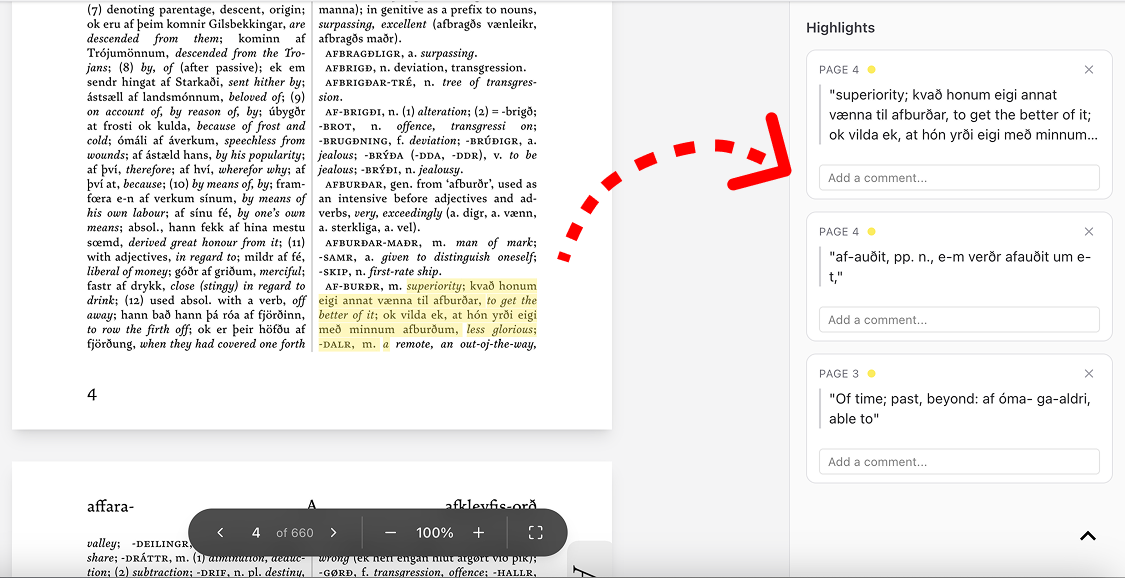1125x578 pixels.
Task: Advance to next page with right chevron
Action: pos(333,532)
